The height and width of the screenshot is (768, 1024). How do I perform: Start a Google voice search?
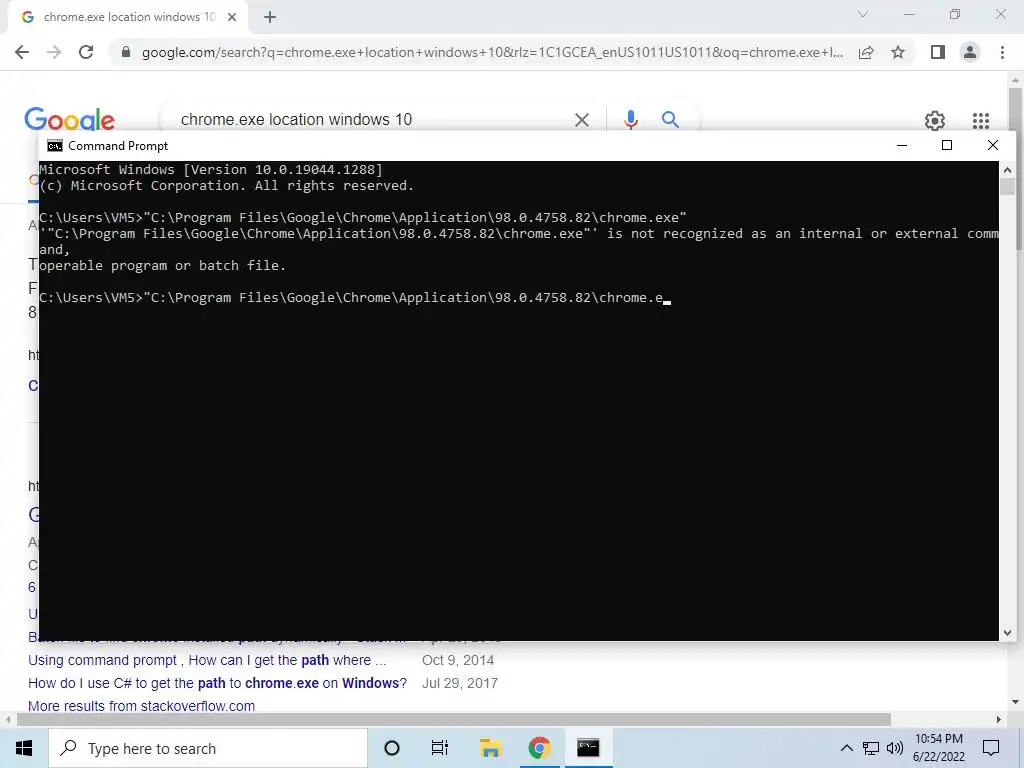[630, 120]
